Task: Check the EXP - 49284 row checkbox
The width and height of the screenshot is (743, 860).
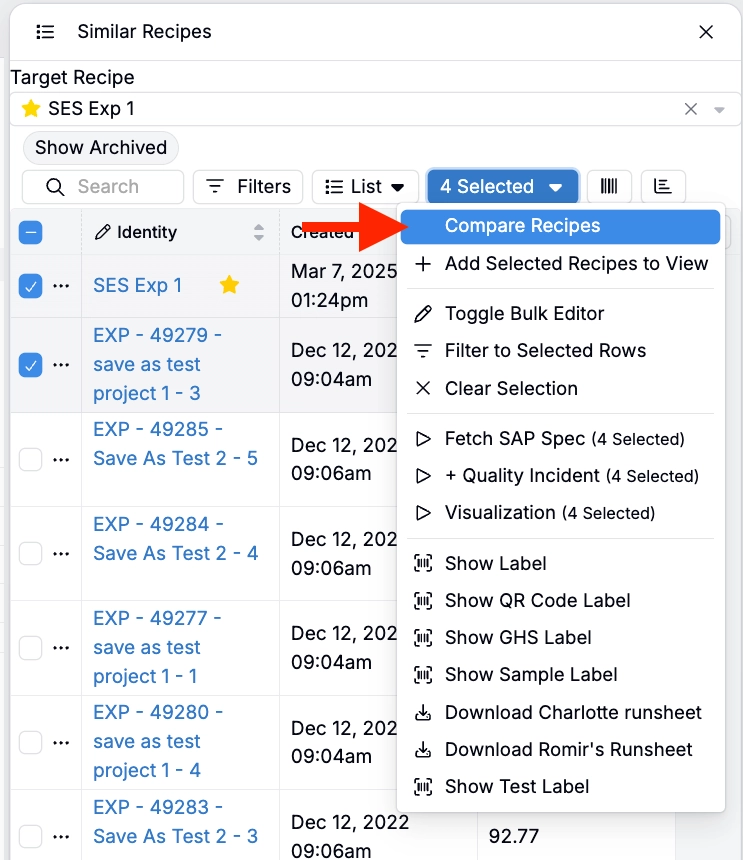Action: (31, 553)
